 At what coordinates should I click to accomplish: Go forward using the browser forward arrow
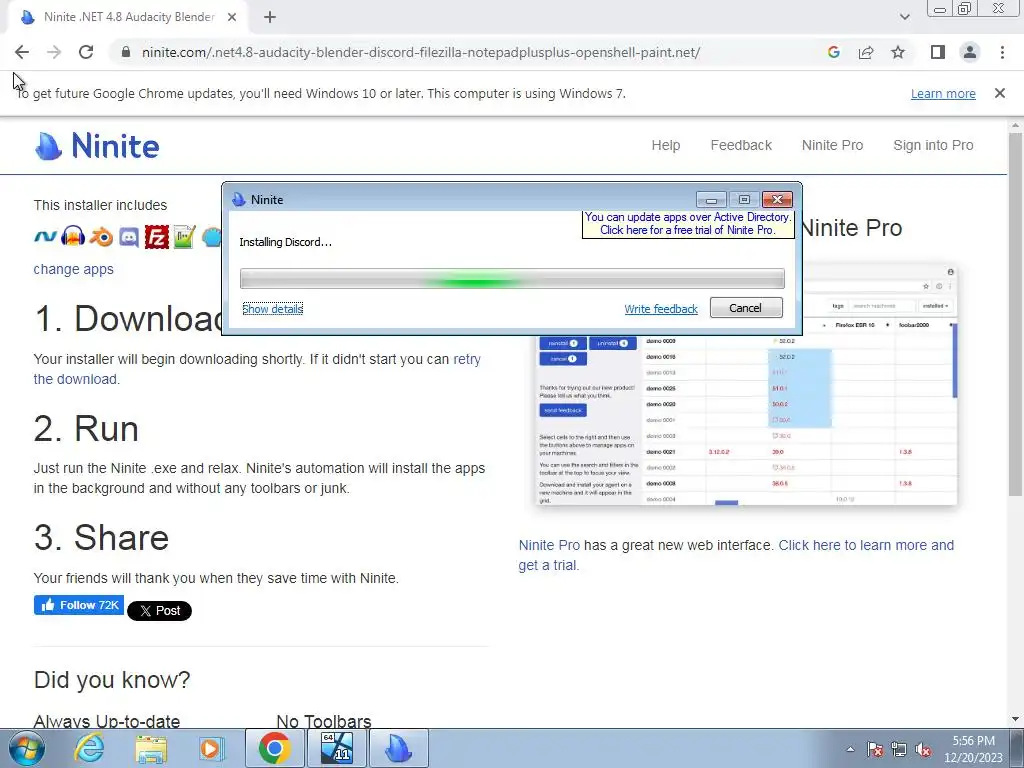pyautogui.click(x=54, y=52)
